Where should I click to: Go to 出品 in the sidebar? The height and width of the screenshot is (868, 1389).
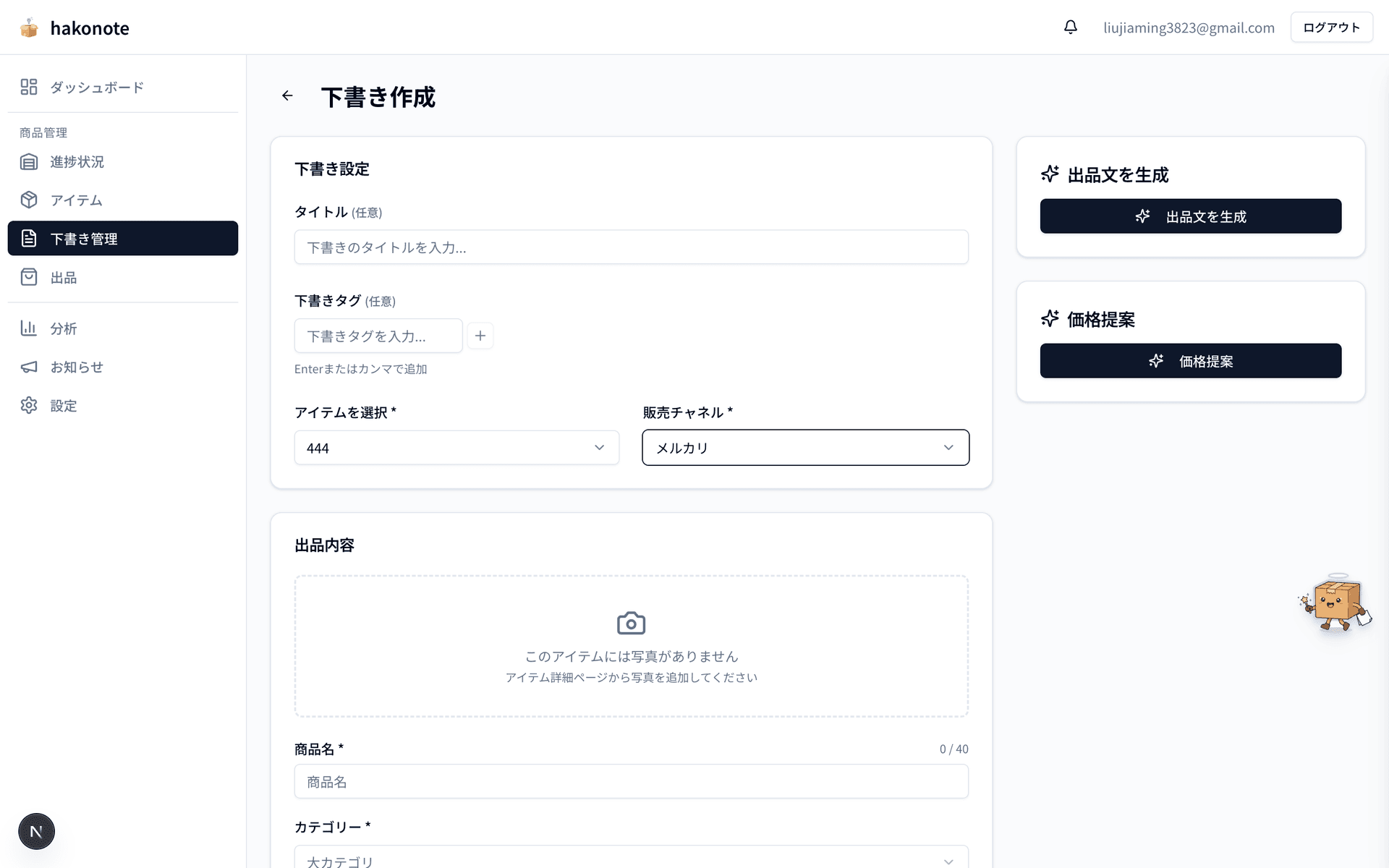pos(64,277)
